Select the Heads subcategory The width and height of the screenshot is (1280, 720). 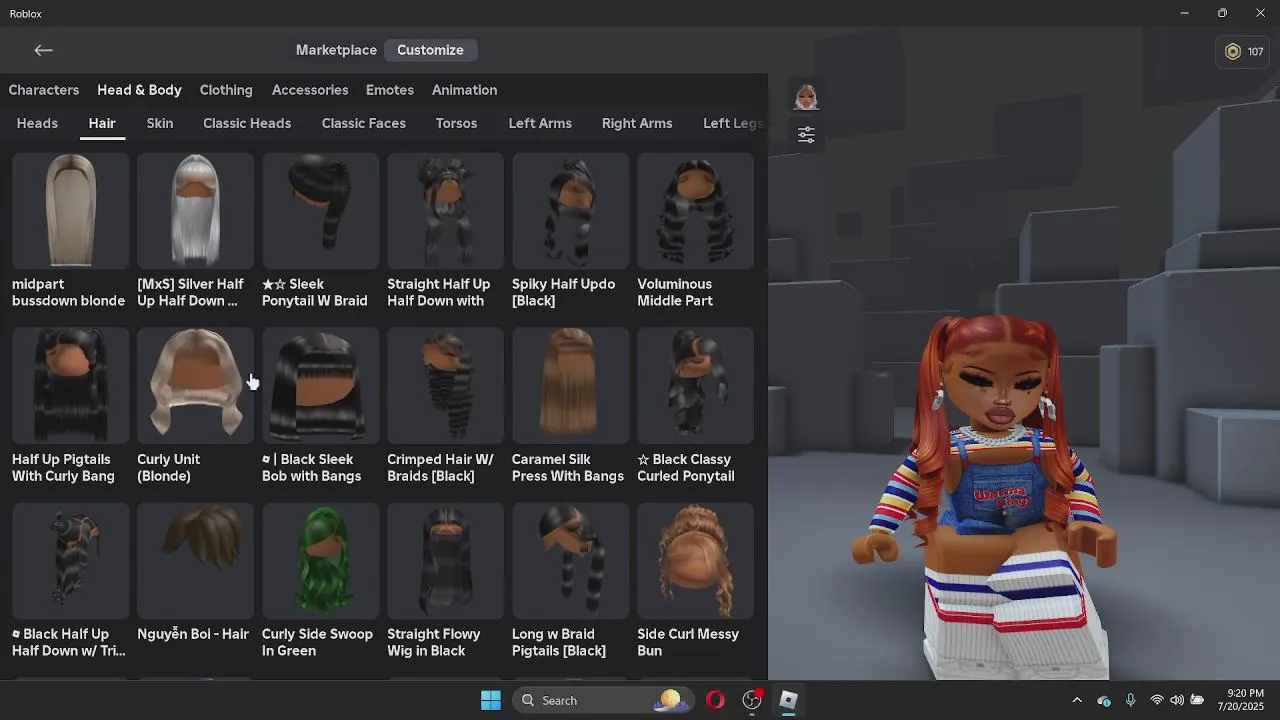tap(37, 123)
